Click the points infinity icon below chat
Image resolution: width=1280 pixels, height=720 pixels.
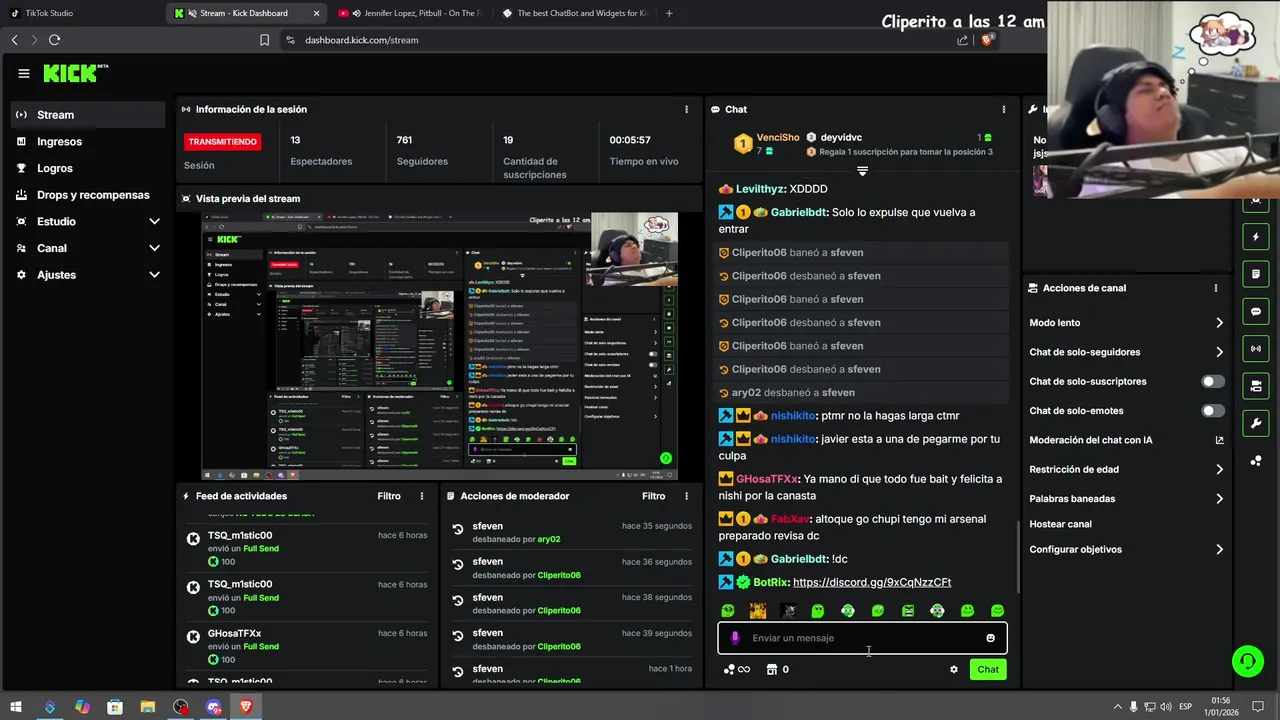736,669
